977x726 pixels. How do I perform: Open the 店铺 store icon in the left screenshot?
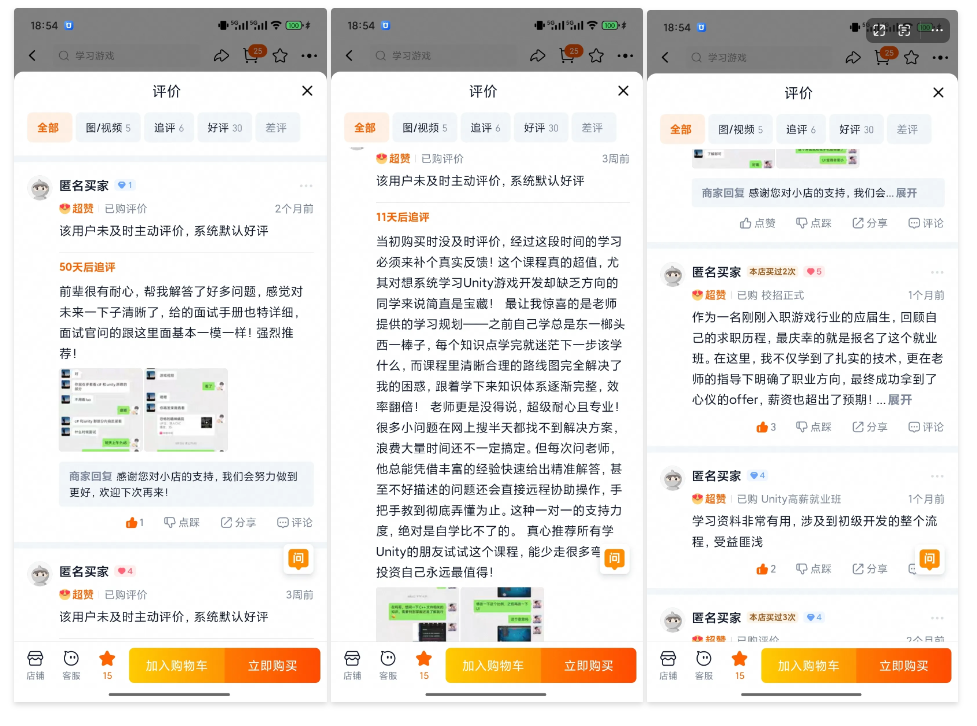click(x=35, y=664)
